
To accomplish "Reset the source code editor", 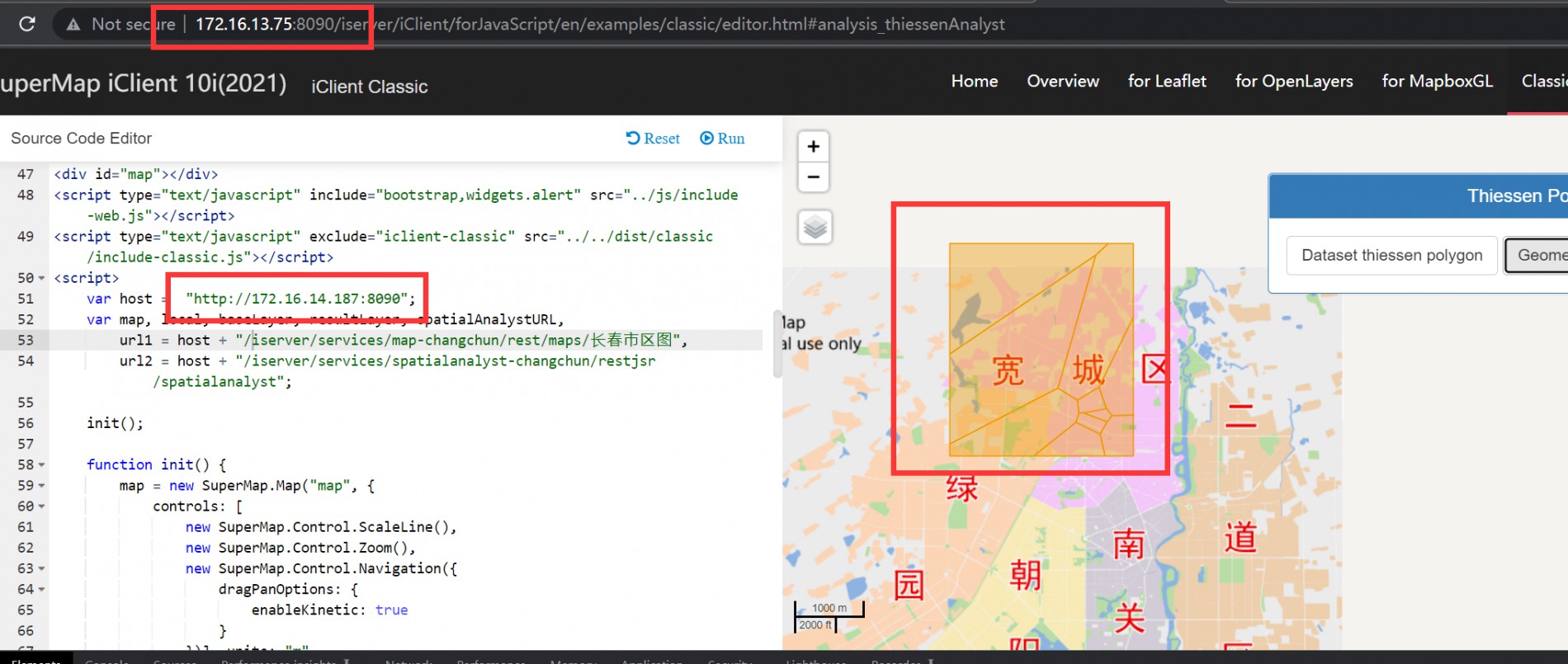I will 653,139.
